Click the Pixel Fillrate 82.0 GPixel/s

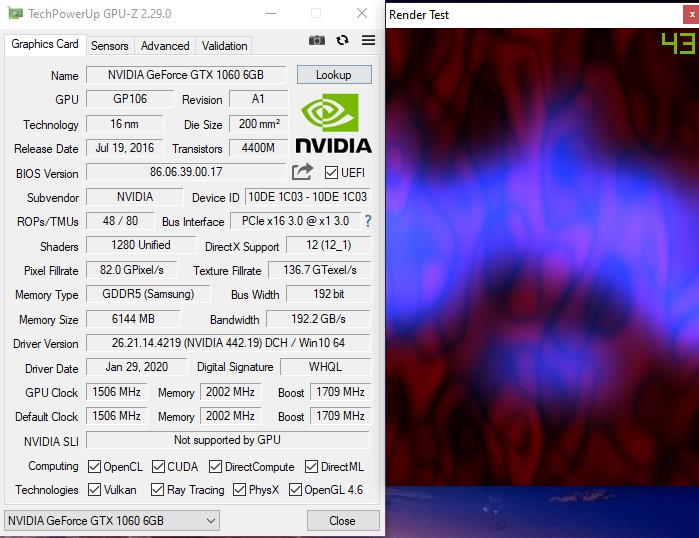click(132, 270)
